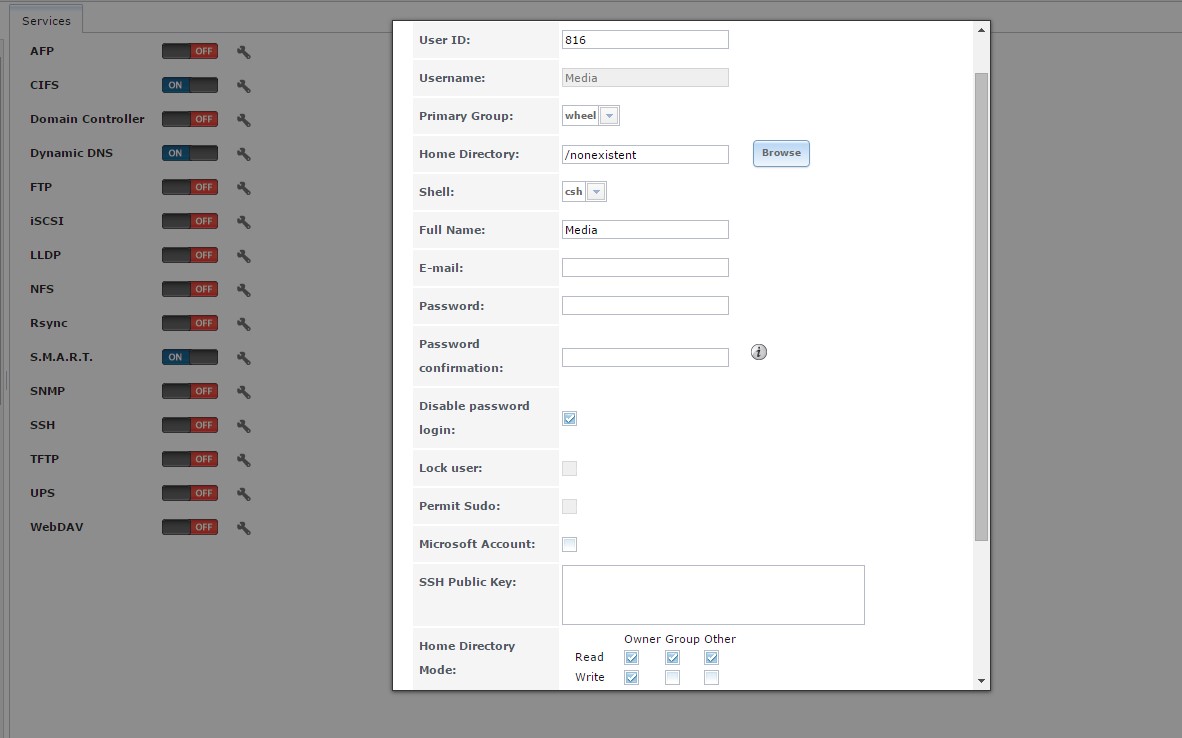Enable the SNMP service switch

(190, 391)
